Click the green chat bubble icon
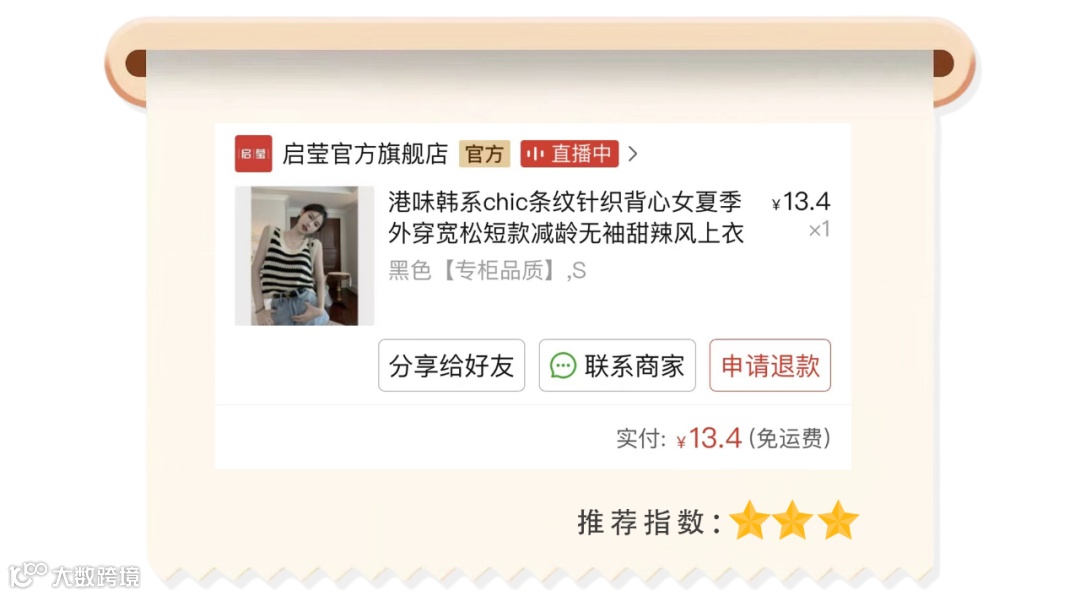This screenshot has height=596, width=1080. click(x=563, y=366)
